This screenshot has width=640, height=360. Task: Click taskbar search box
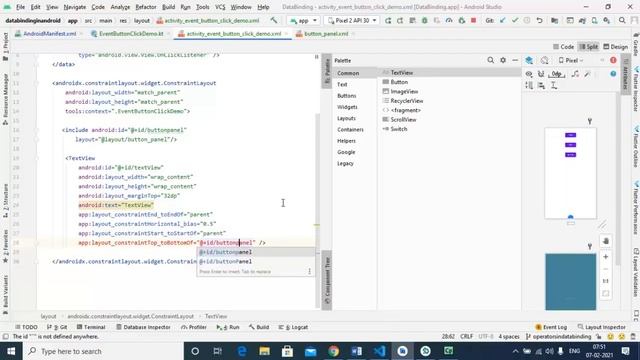click(102, 351)
